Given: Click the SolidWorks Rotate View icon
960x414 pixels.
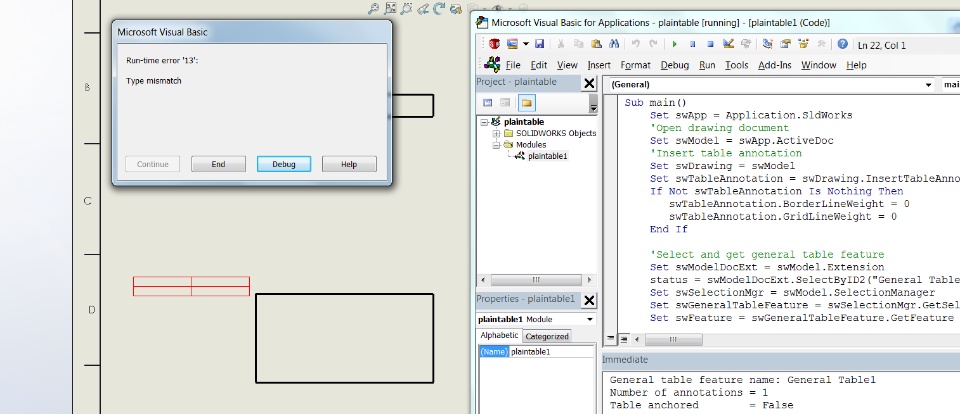Looking at the screenshot, I should (439, 9).
